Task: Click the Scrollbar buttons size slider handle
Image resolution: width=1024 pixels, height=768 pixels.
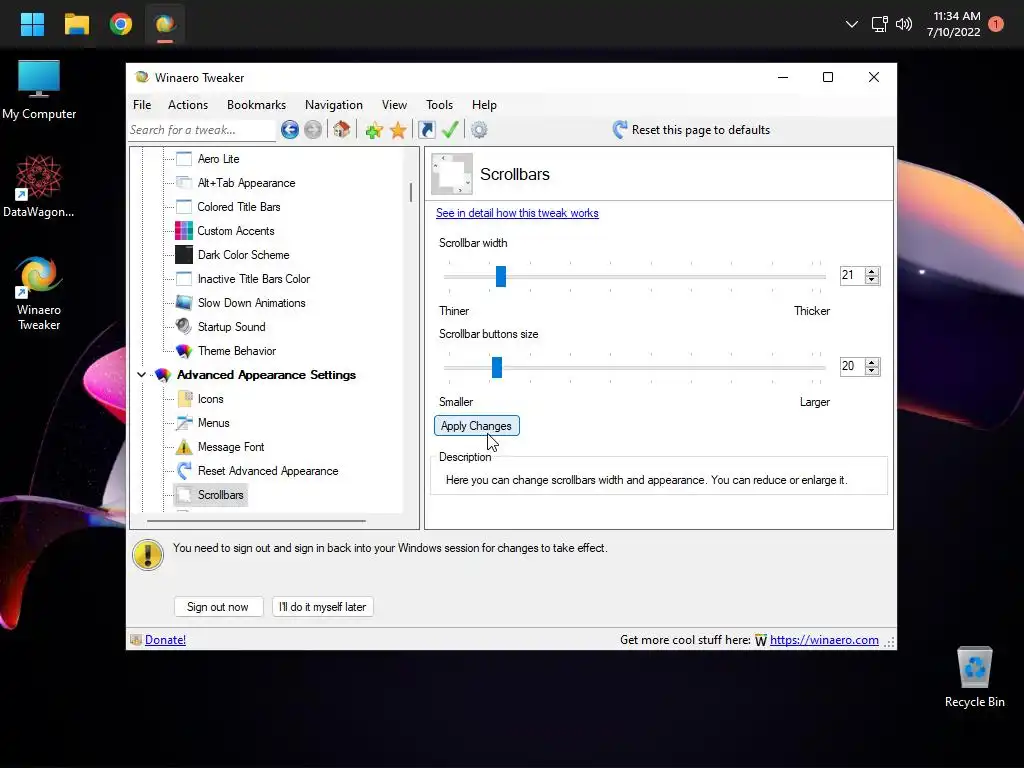Action: click(496, 367)
